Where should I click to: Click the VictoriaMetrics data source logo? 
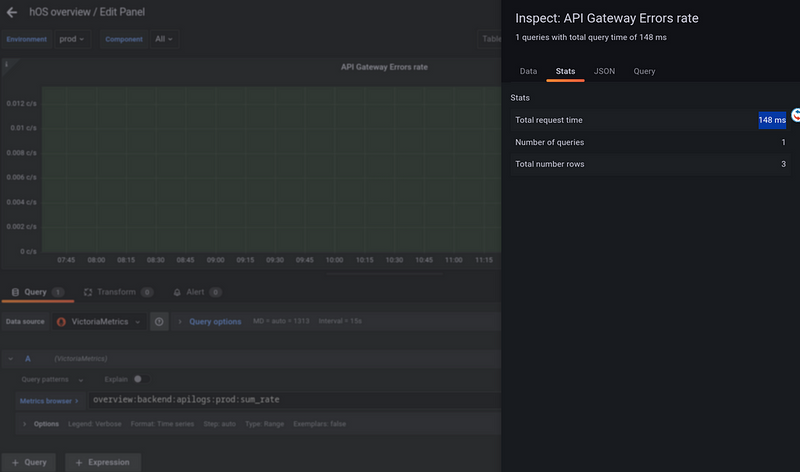point(62,322)
